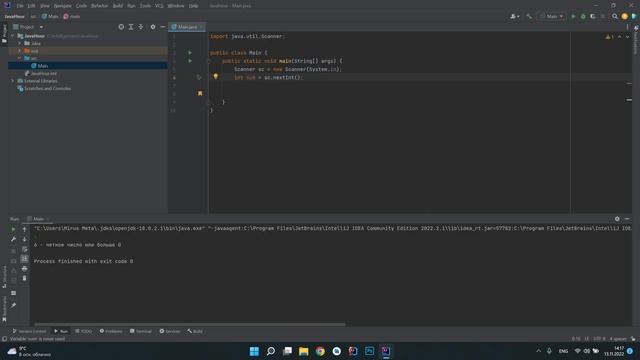Click Collapse All in Project panel

[141, 27]
